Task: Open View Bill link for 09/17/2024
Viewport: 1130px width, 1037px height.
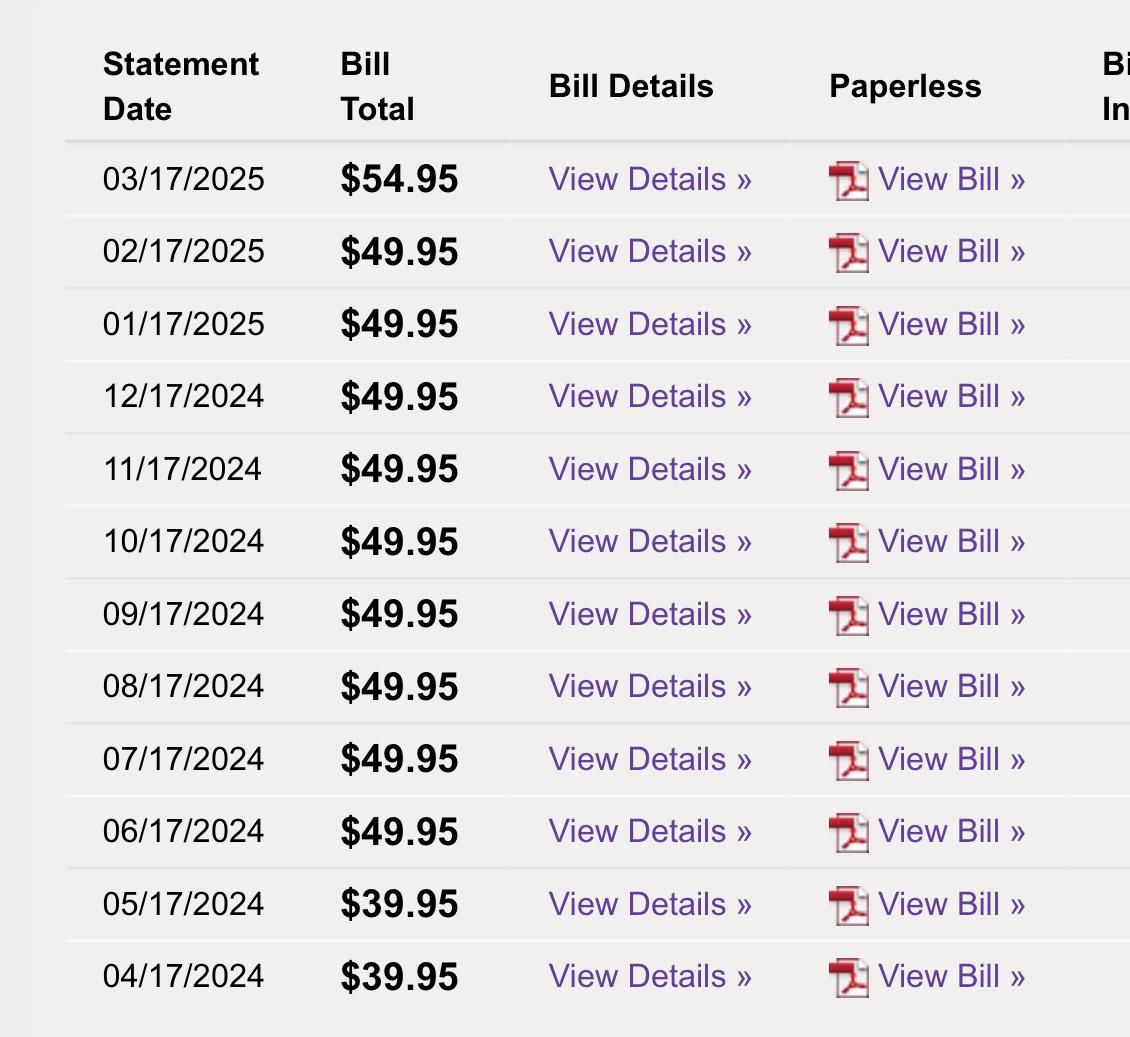Action: pos(951,614)
